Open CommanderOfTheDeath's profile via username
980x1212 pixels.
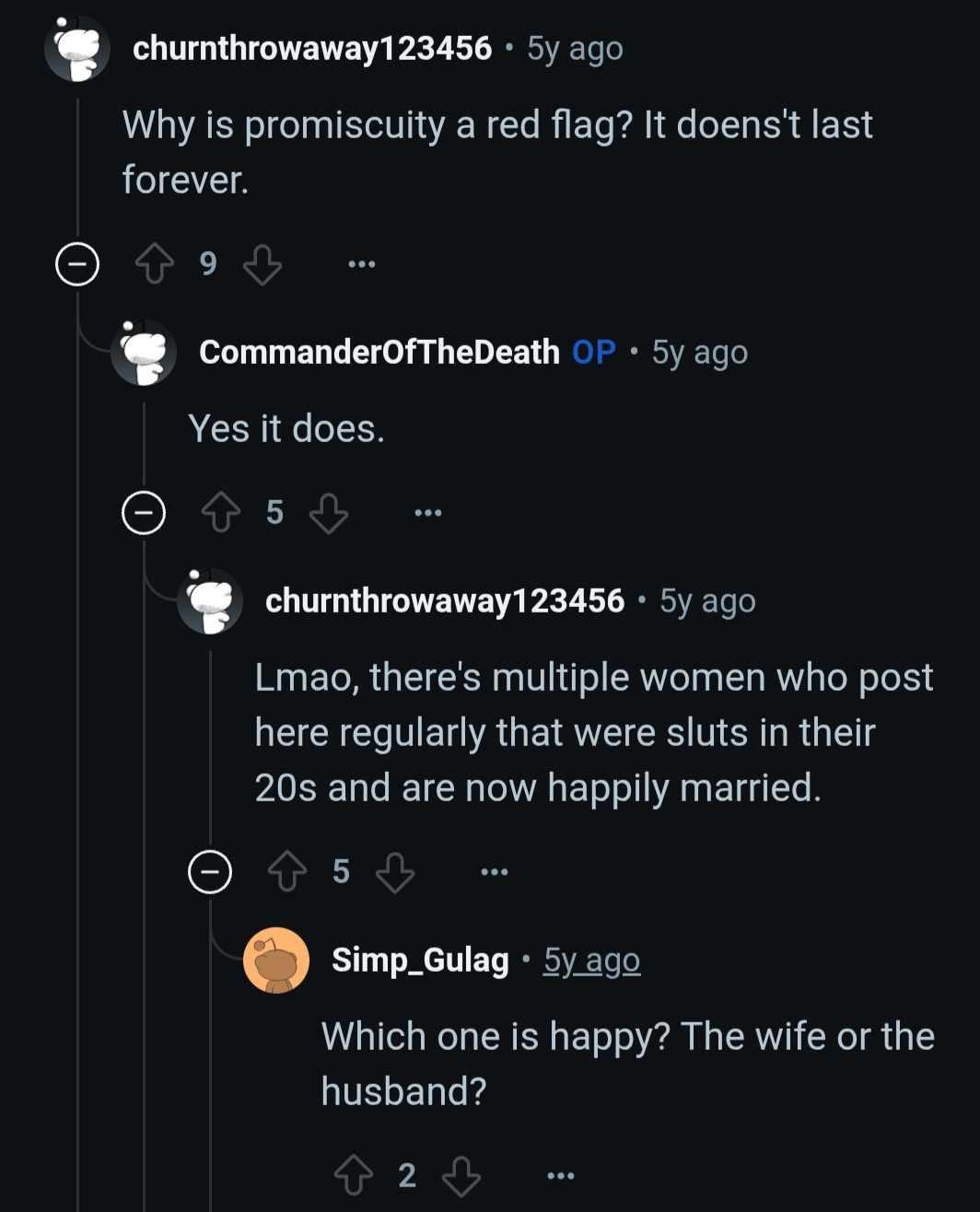pos(379,352)
